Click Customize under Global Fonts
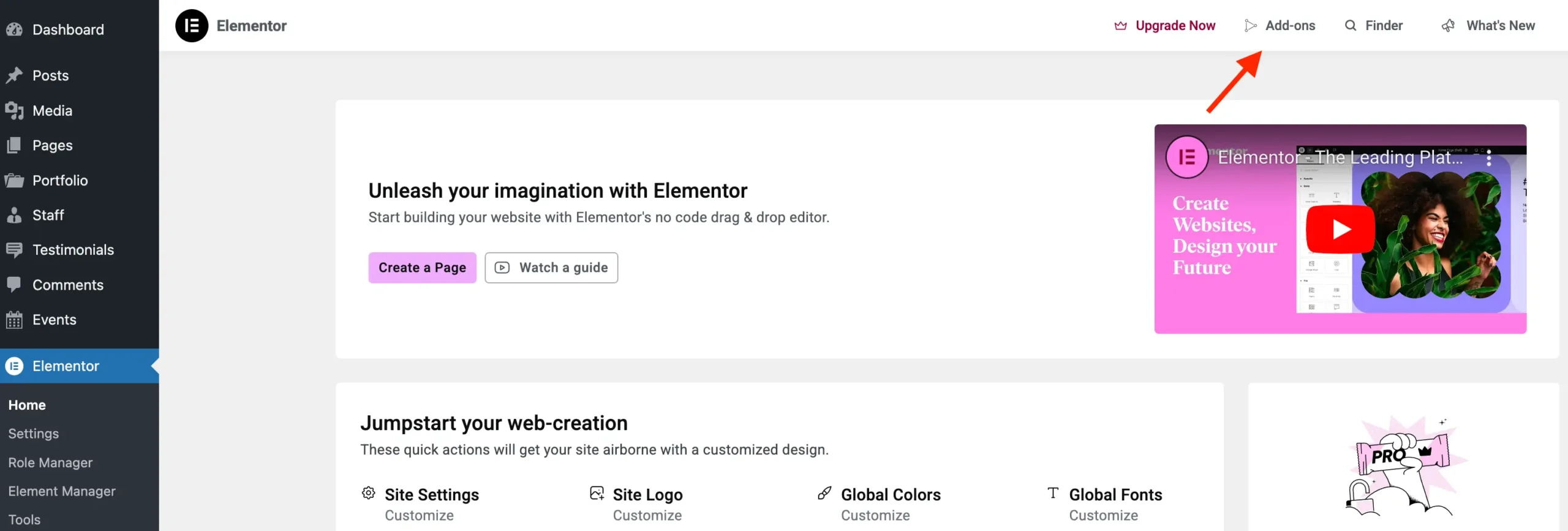The image size is (1568, 531). pos(1104,516)
